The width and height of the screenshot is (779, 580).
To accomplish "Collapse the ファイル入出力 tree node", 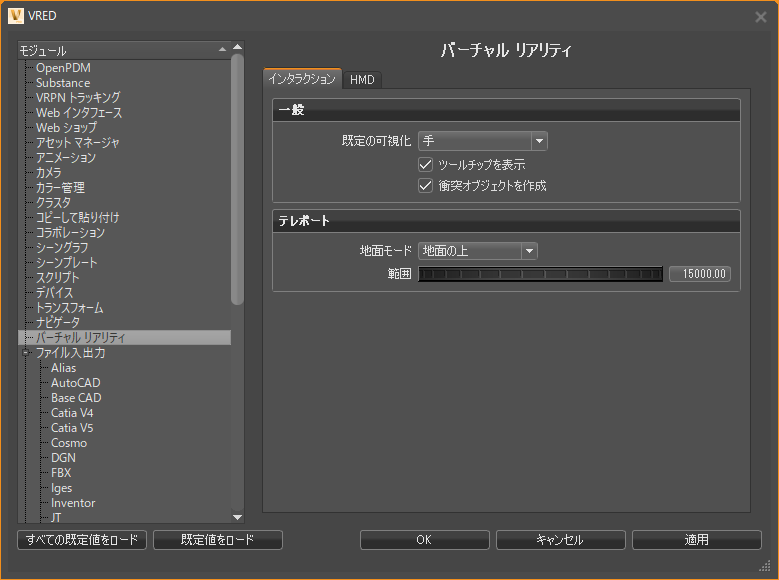I will 26,353.
